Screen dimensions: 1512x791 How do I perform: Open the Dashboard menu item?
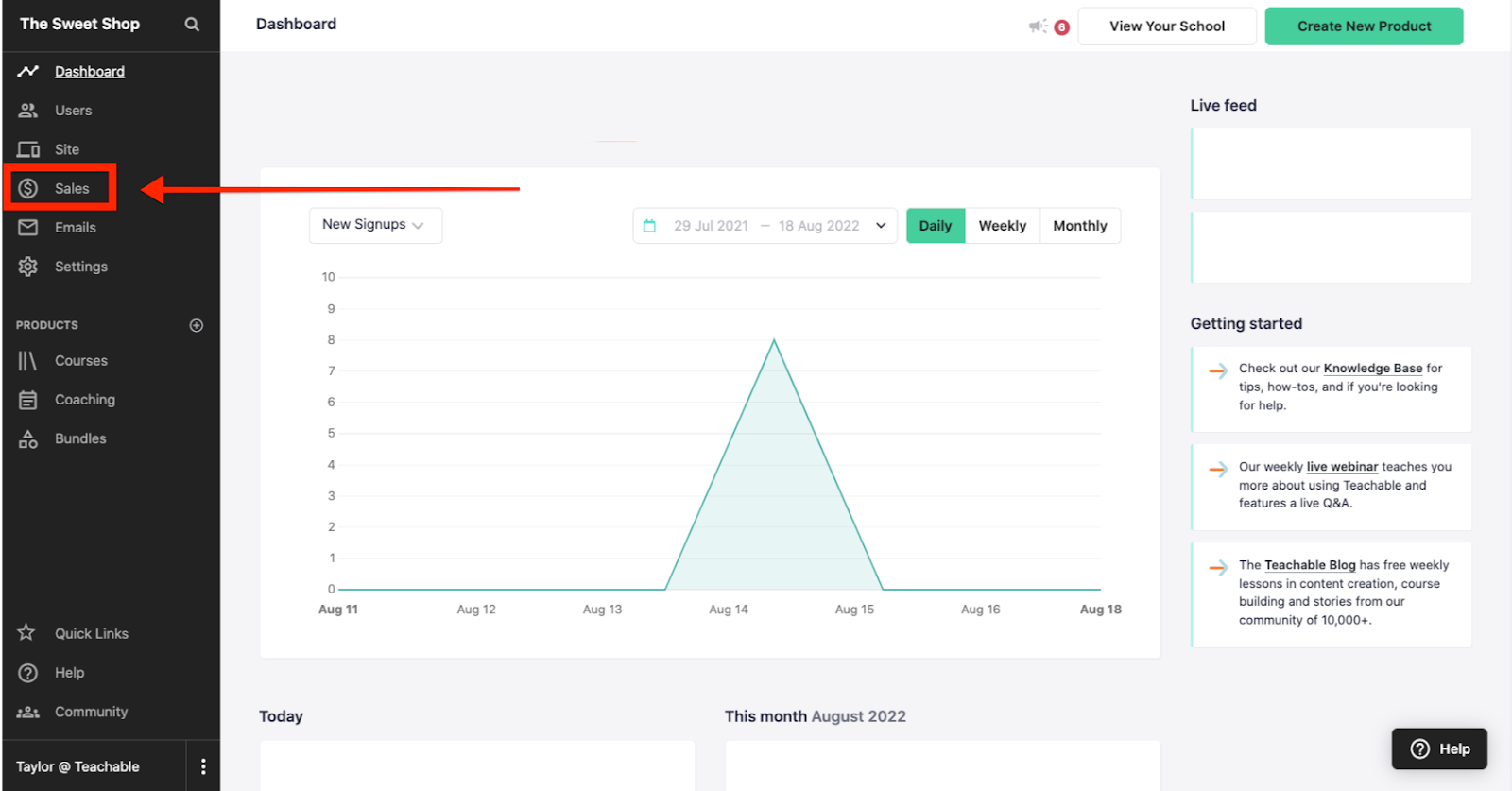tap(90, 72)
